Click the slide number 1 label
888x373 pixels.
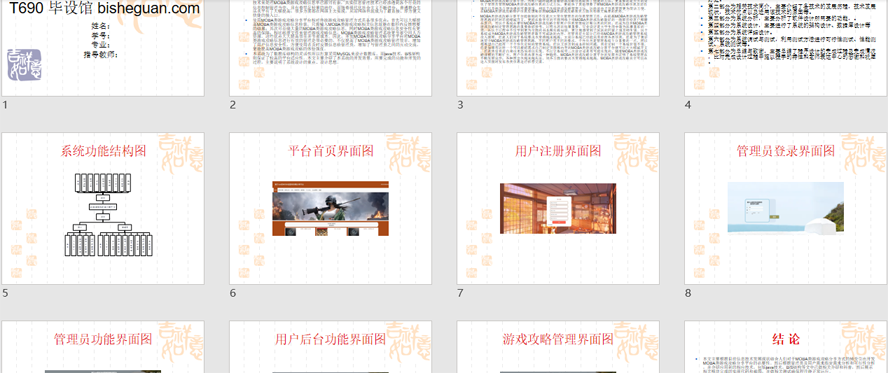[5, 105]
